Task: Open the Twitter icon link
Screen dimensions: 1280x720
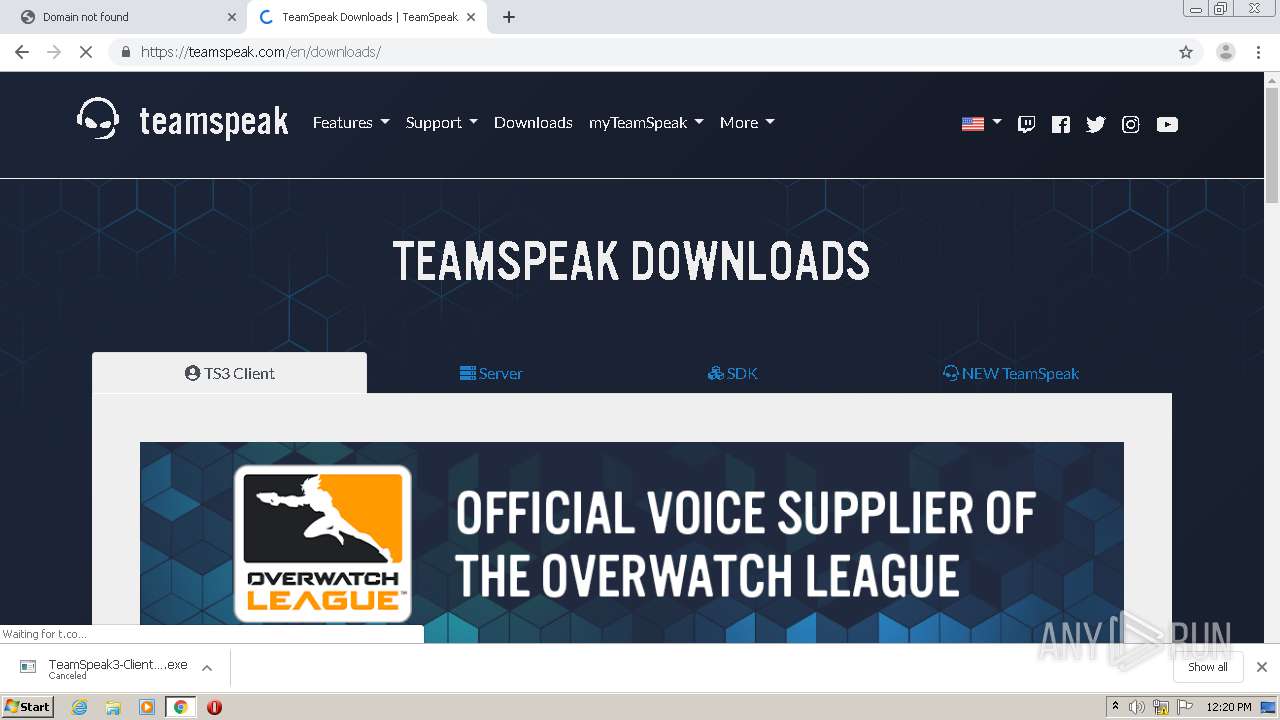Action: click(1096, 124)
